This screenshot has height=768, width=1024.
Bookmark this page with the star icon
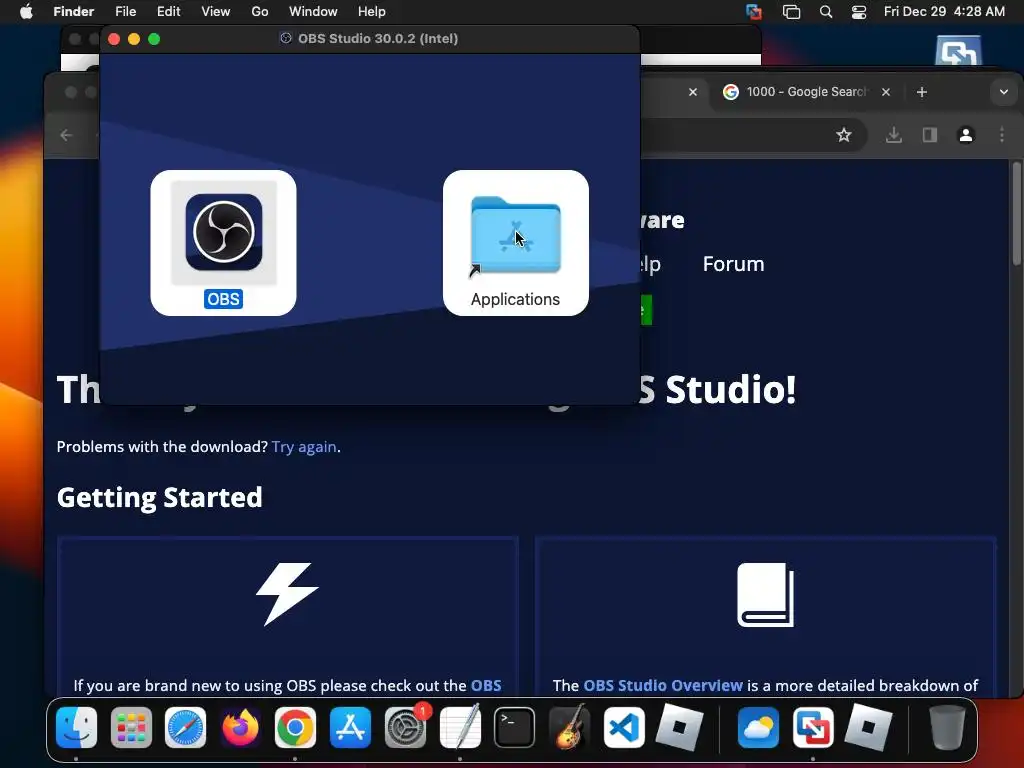point(844,135)
